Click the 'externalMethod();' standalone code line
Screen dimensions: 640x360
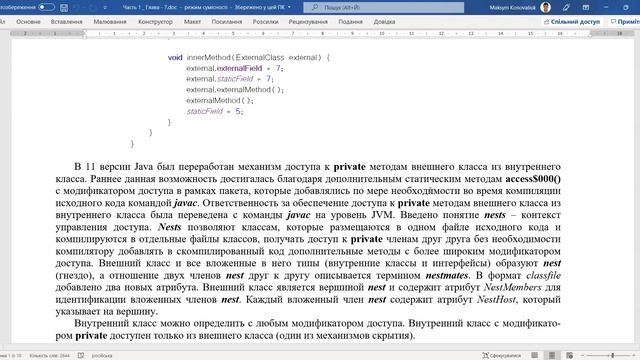click(220, 100)
